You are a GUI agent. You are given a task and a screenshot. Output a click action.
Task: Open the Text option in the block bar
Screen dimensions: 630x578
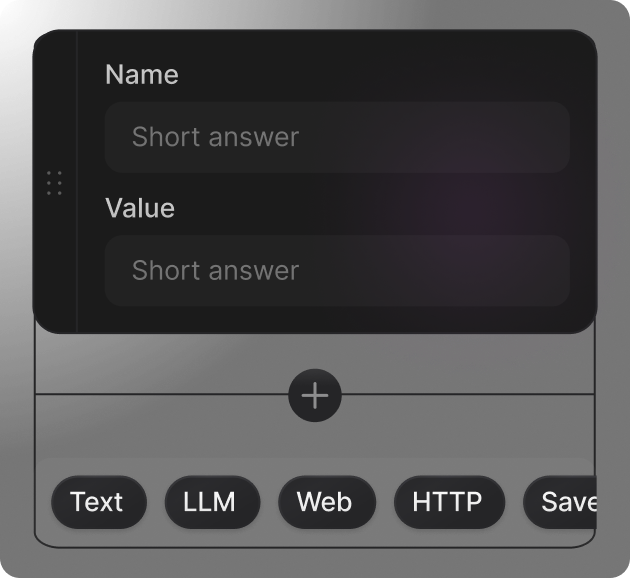[x=98, y=502]
